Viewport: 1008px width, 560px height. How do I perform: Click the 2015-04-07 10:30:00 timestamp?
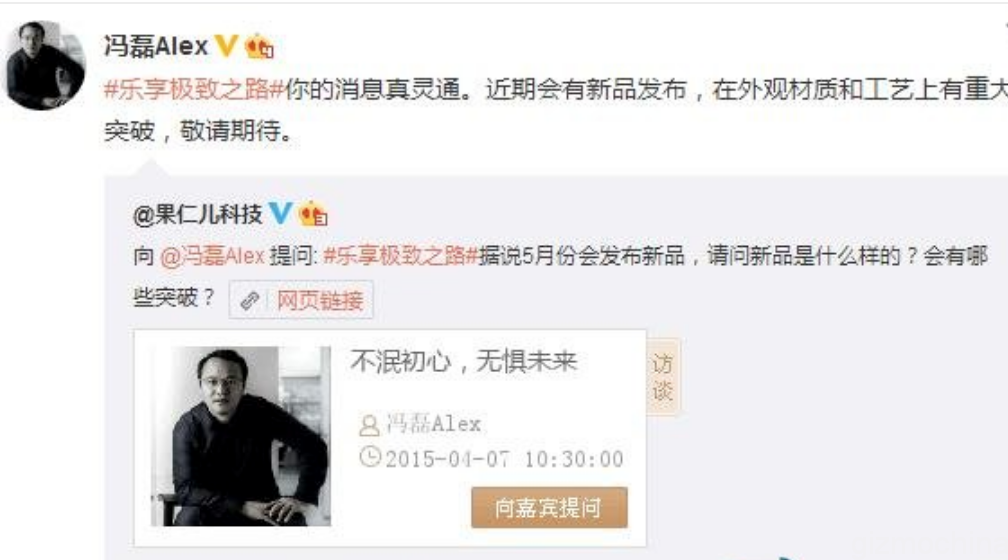[505, 459]
